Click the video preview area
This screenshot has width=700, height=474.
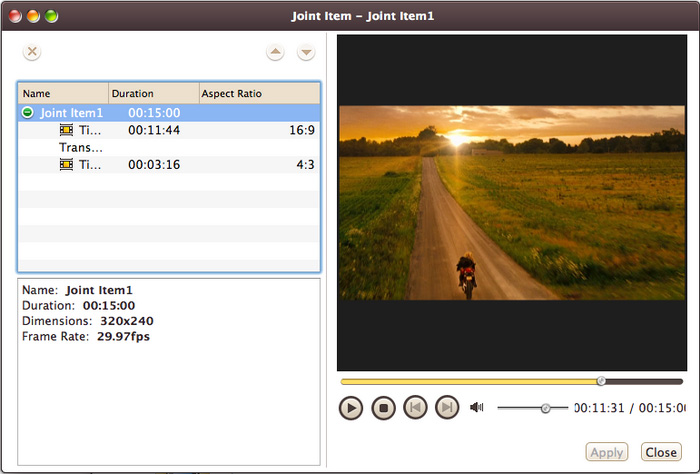pyautogui.click(x=510, y=203)
